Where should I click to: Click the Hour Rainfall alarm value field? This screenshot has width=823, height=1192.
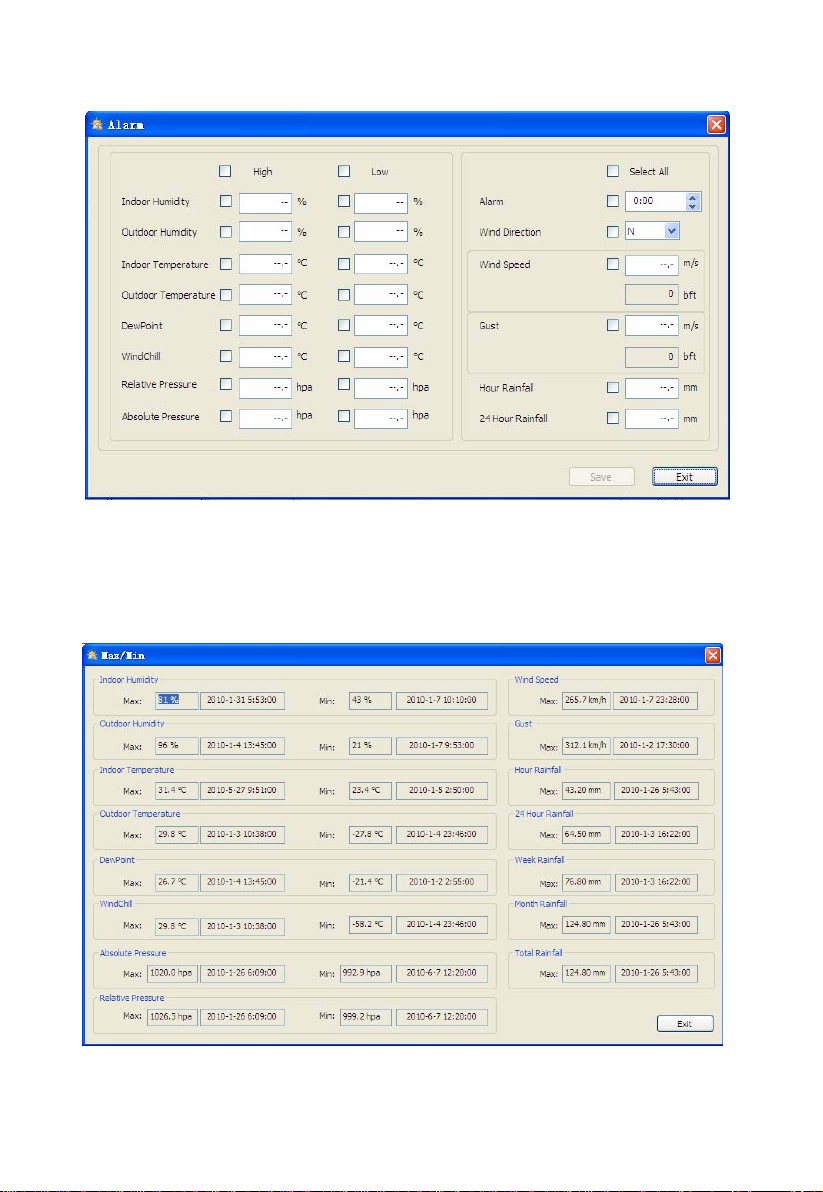[651, 388]
